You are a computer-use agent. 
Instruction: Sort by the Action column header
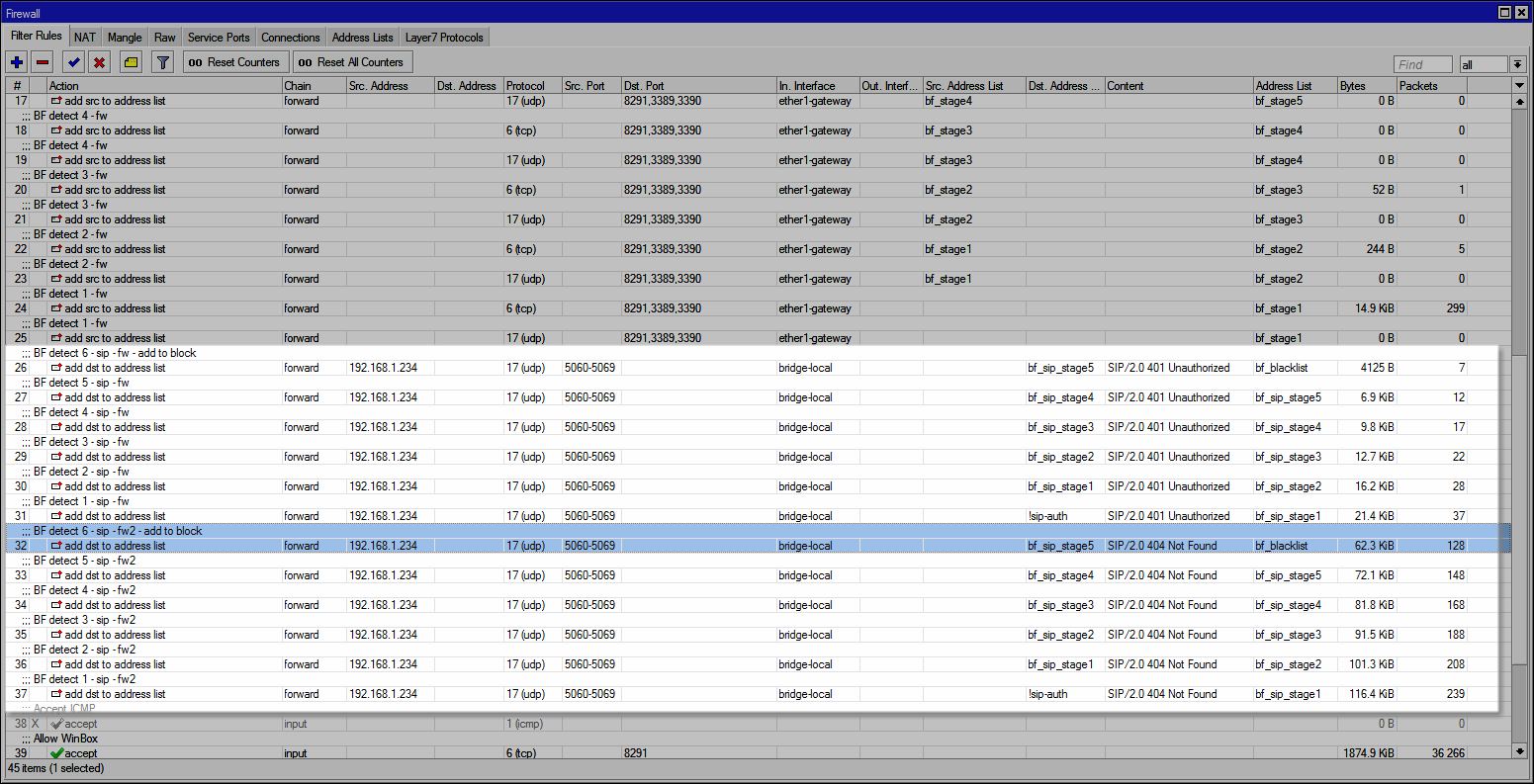[165, 86]
